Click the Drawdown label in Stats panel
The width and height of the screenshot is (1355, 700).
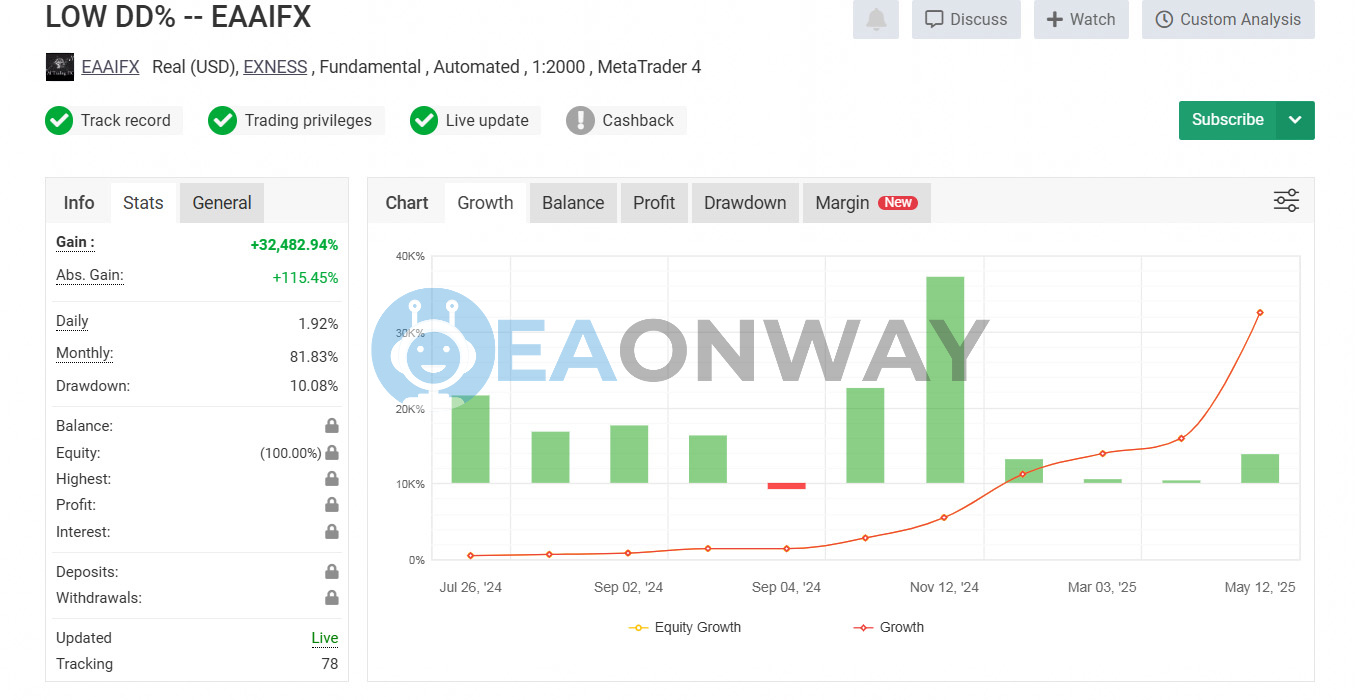pyautogui.click(x=93, y=386)
